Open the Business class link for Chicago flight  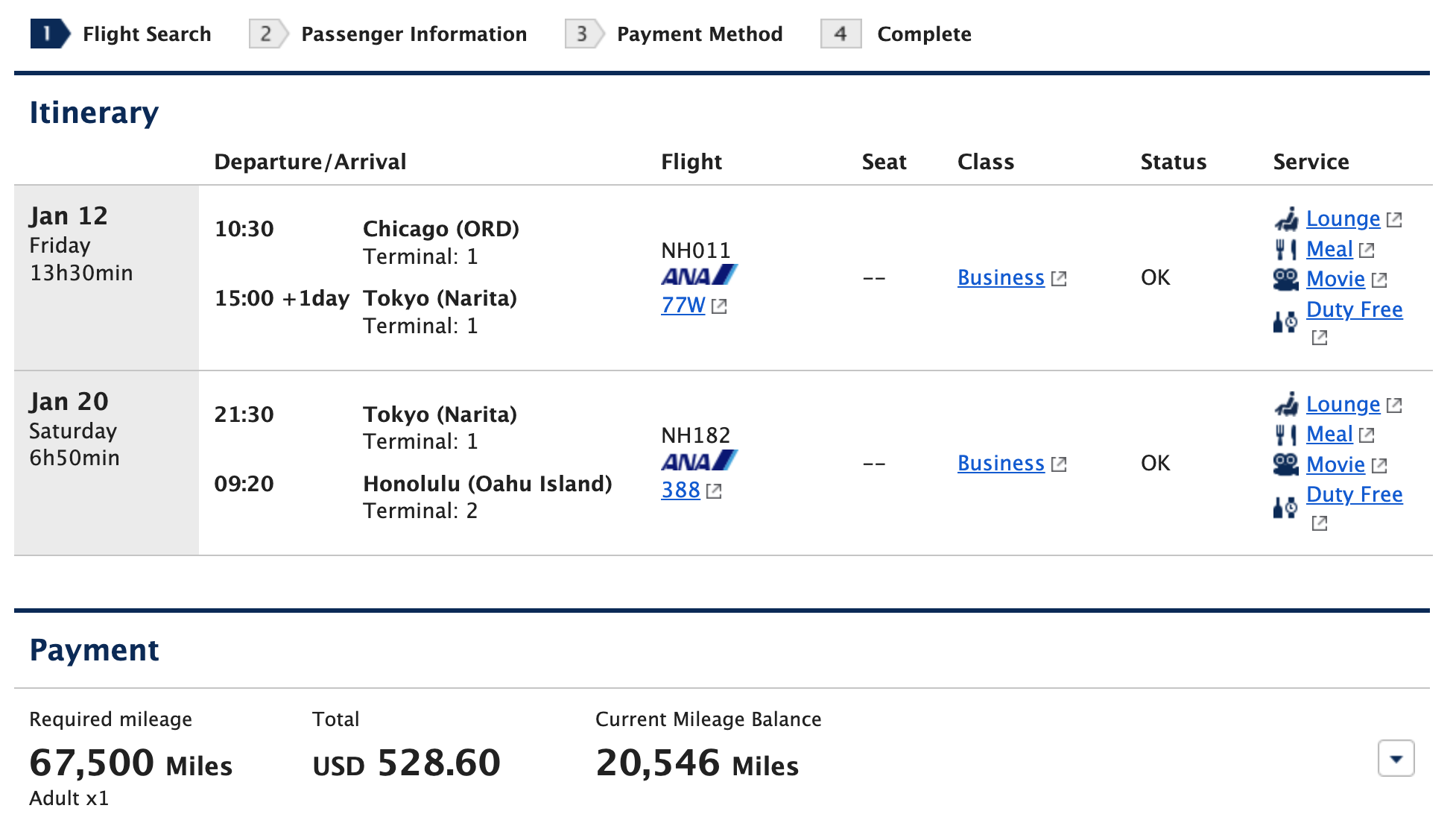[x=1001, y=277]
